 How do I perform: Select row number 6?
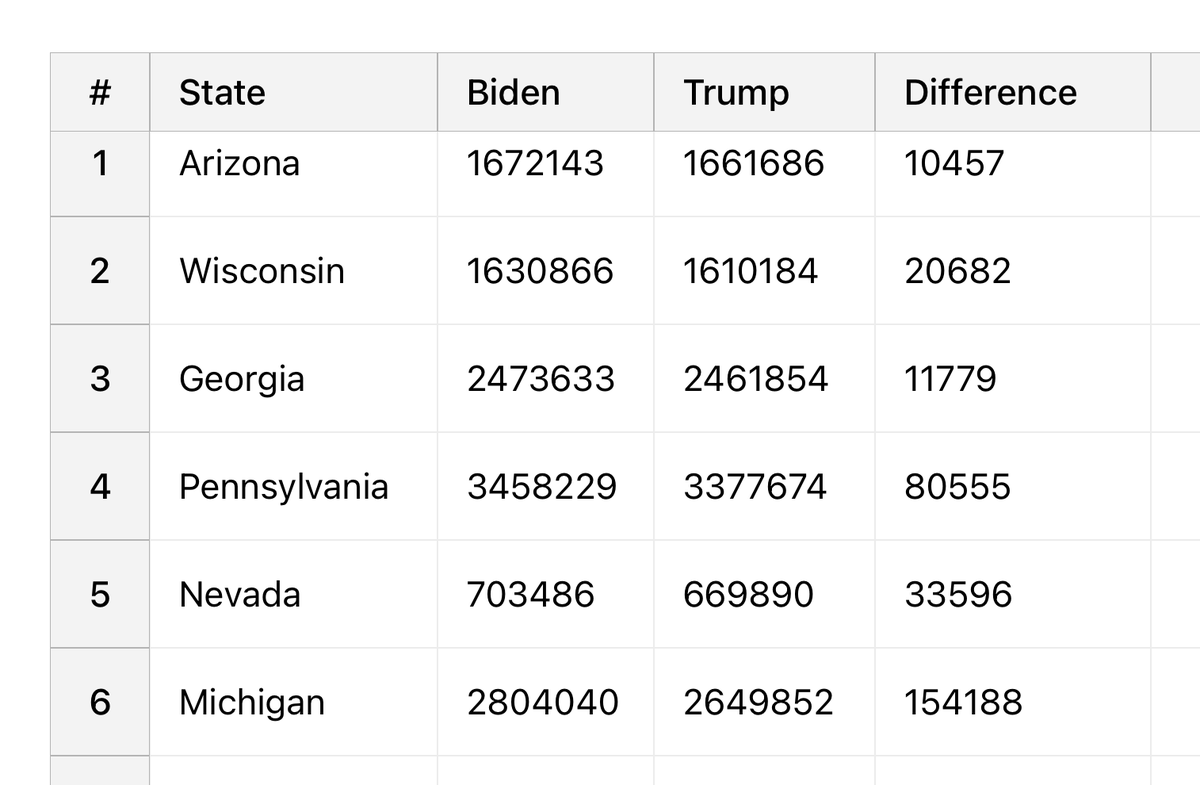coord(99,702)
